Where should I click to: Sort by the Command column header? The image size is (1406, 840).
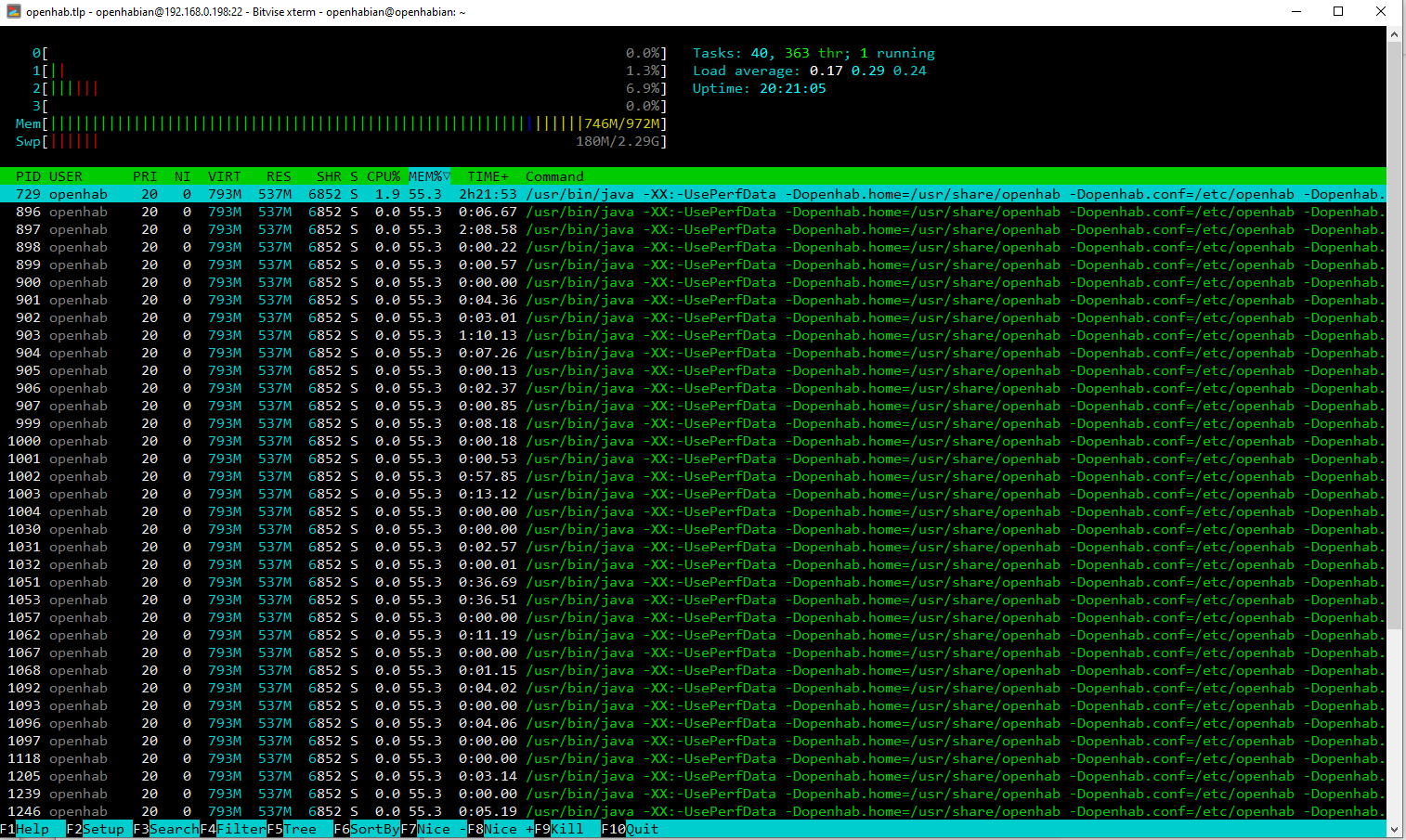pos(554,176)
